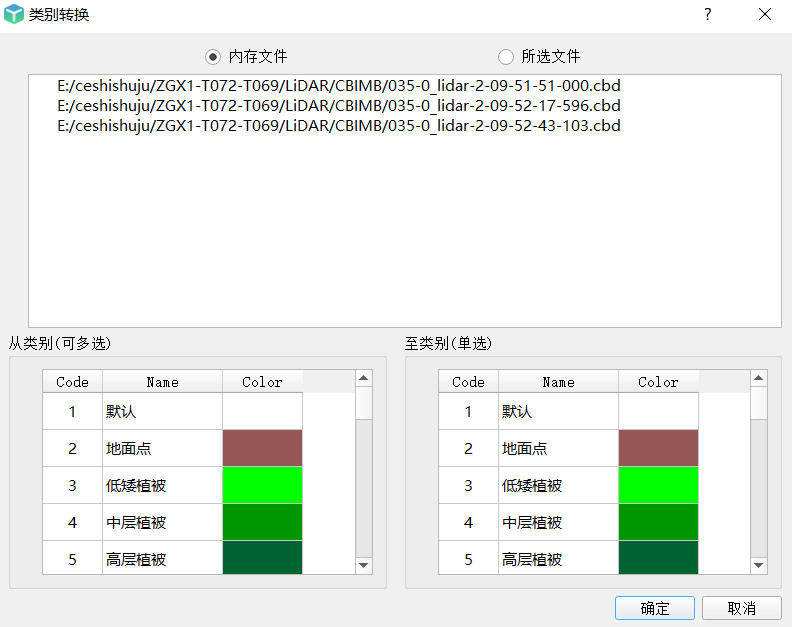Click scroll up arrow in 从类别 list
The height and width of the screenshot is (627, 792).
coord(364,378)
